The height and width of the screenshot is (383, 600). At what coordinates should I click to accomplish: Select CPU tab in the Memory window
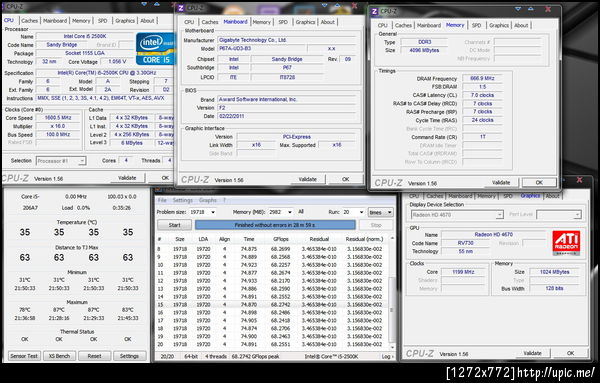click(x=383, y=25)
